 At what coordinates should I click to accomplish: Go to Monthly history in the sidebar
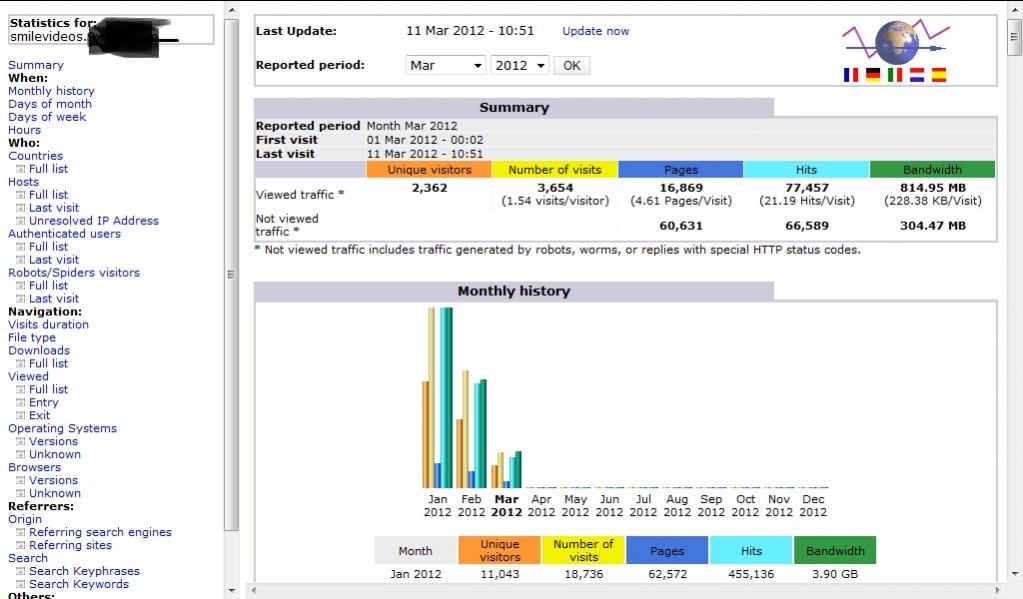(51, 91)
